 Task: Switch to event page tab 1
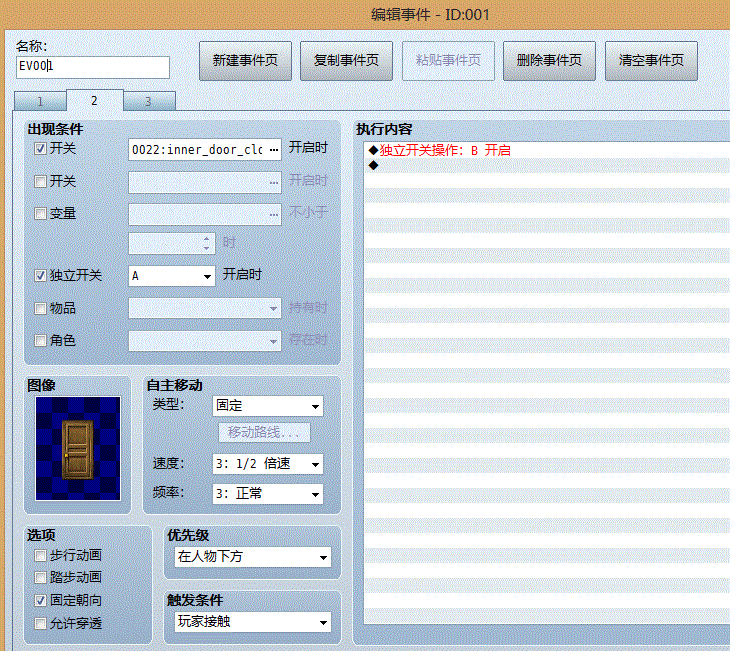coord(41,101)
